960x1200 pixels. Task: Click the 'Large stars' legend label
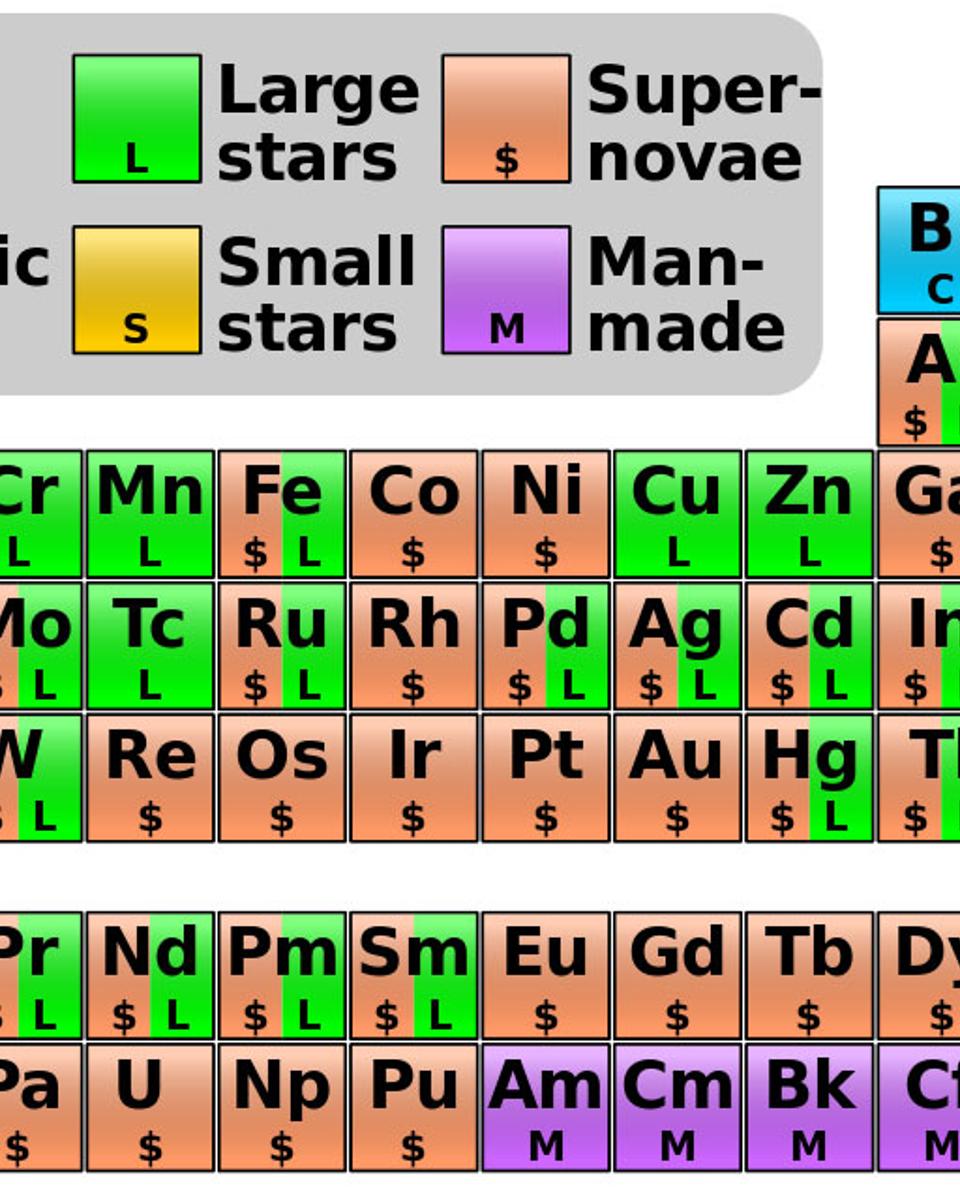click(318, 124)
